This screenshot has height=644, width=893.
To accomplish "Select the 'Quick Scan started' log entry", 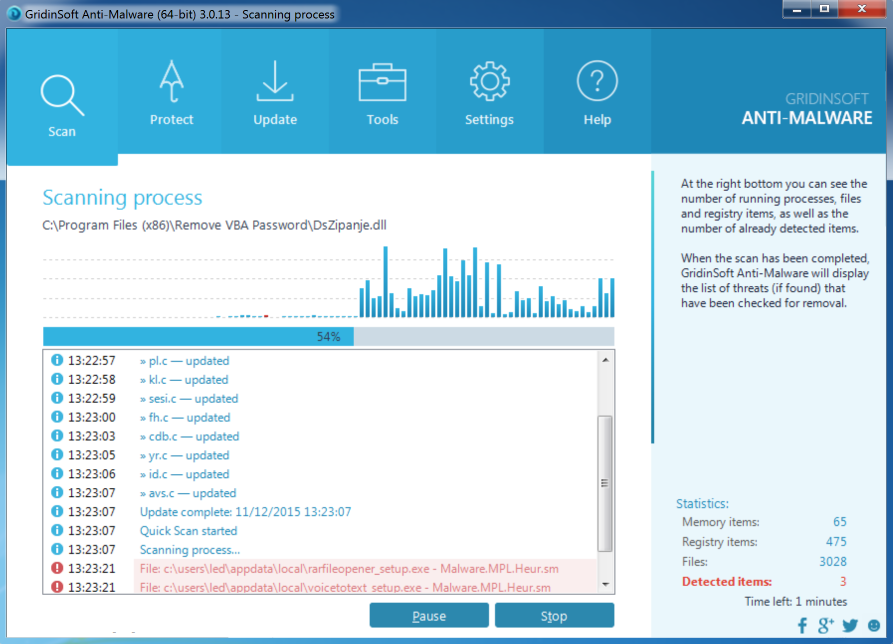I will [321, 531].
